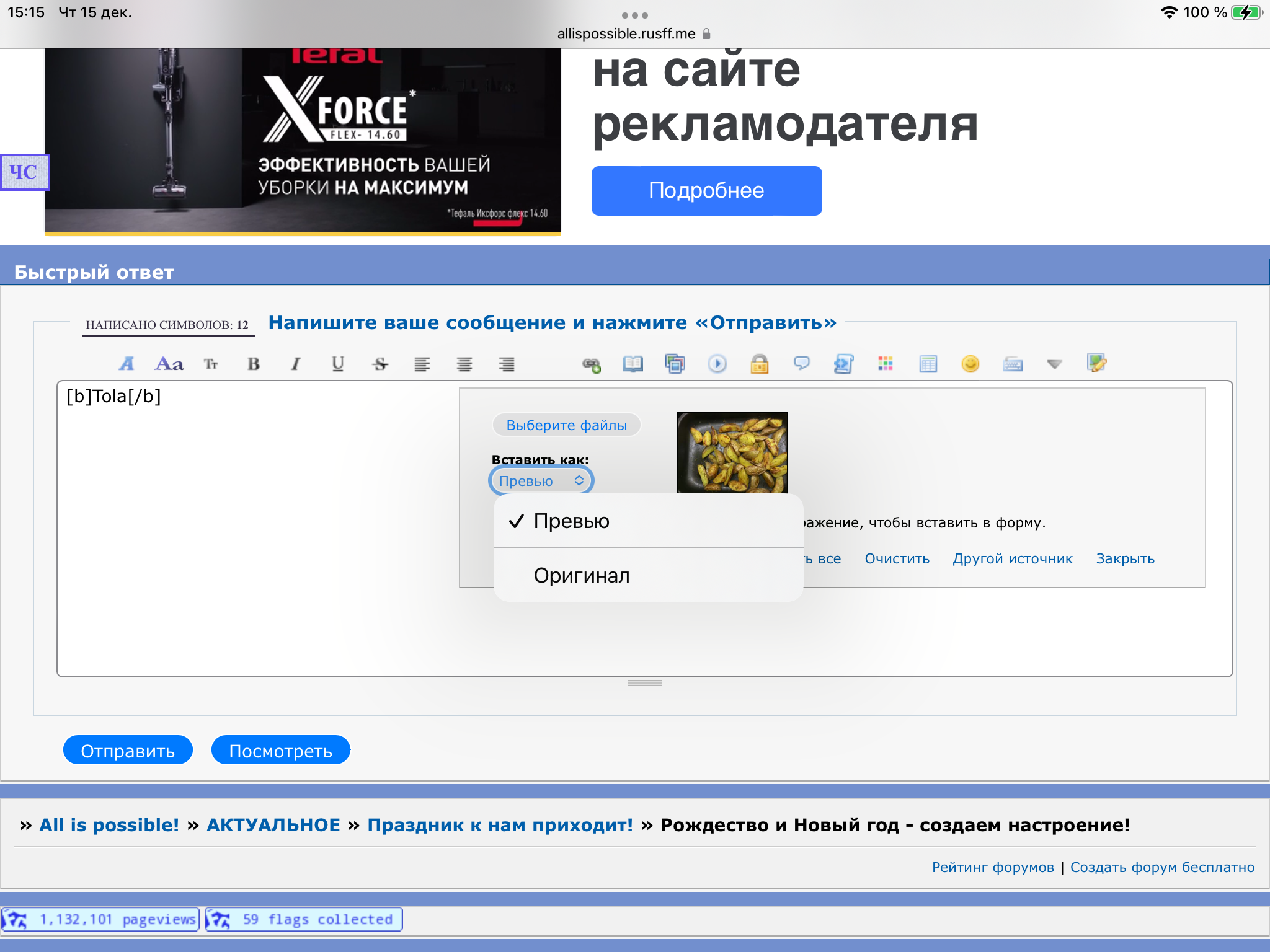Viewport: 1270px width, 952px height.
Task: Align text to the left
Action: pos(422,364)
